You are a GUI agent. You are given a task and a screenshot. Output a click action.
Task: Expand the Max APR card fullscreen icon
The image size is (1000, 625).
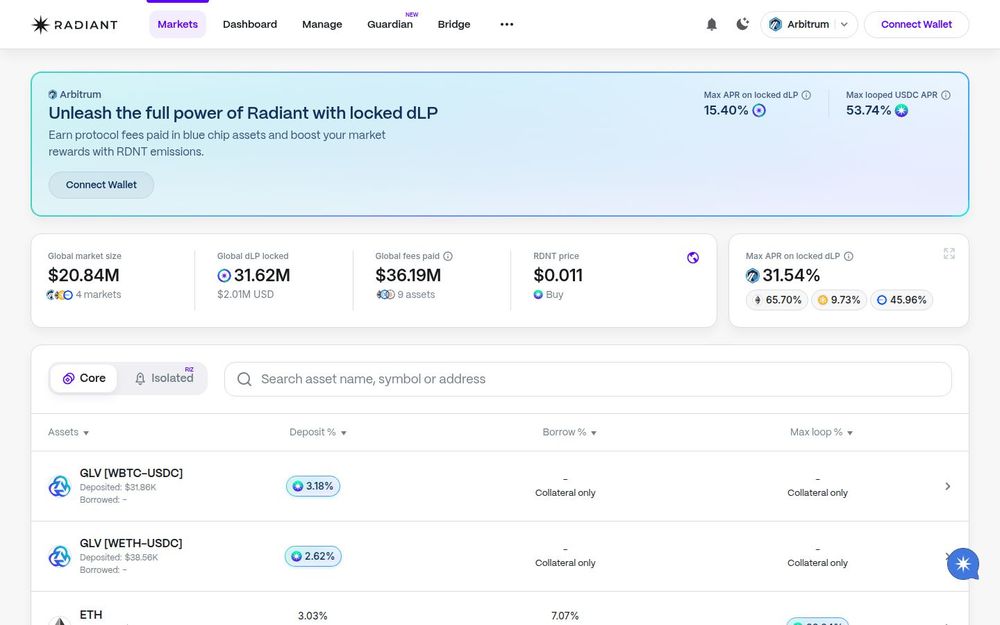coord(949,254)
